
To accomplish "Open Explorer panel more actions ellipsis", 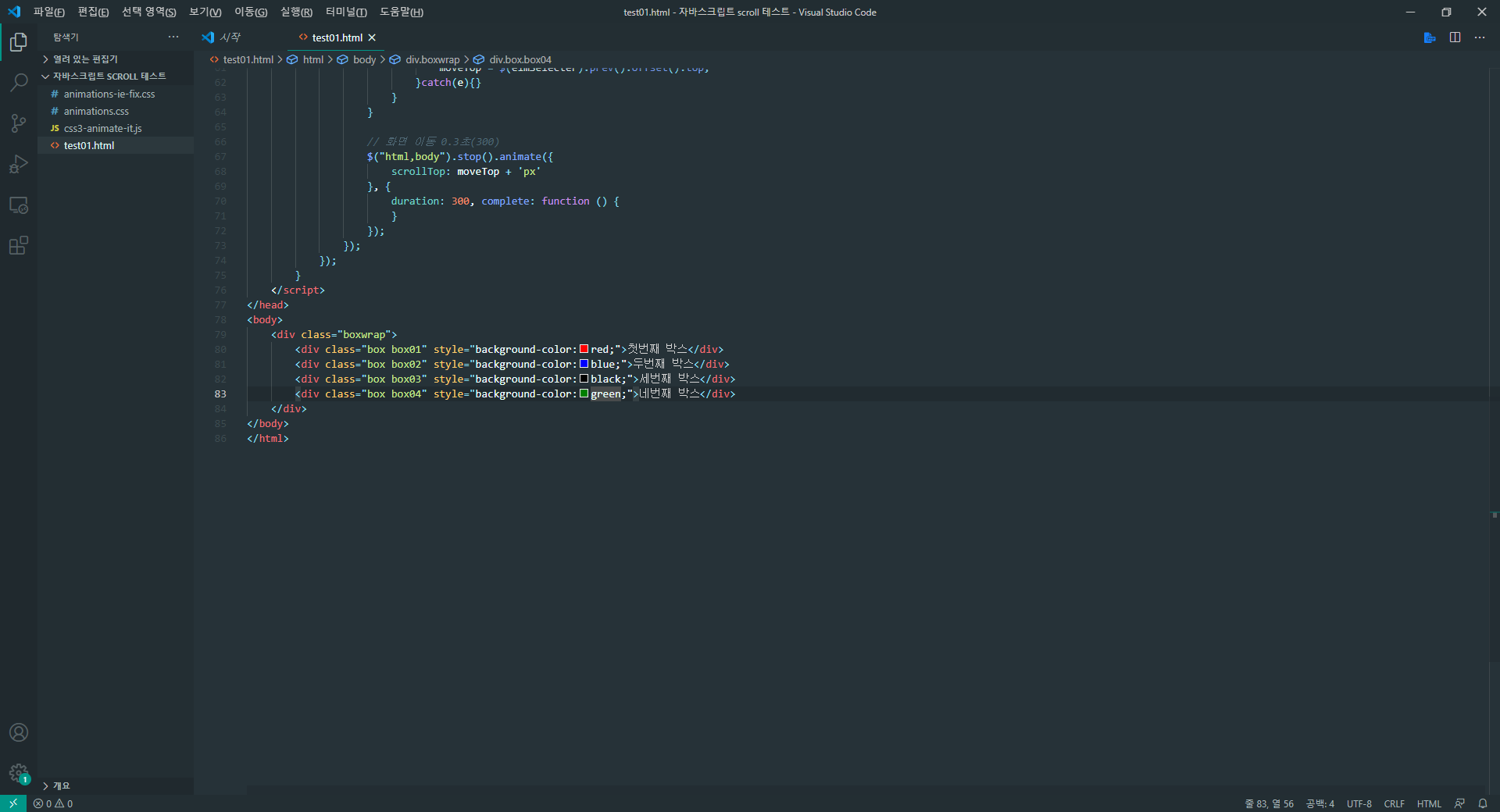I will click(173, 37).
